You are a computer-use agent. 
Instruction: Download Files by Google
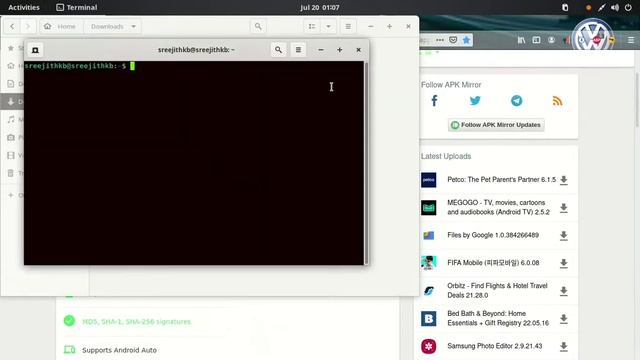coord(564,236)
